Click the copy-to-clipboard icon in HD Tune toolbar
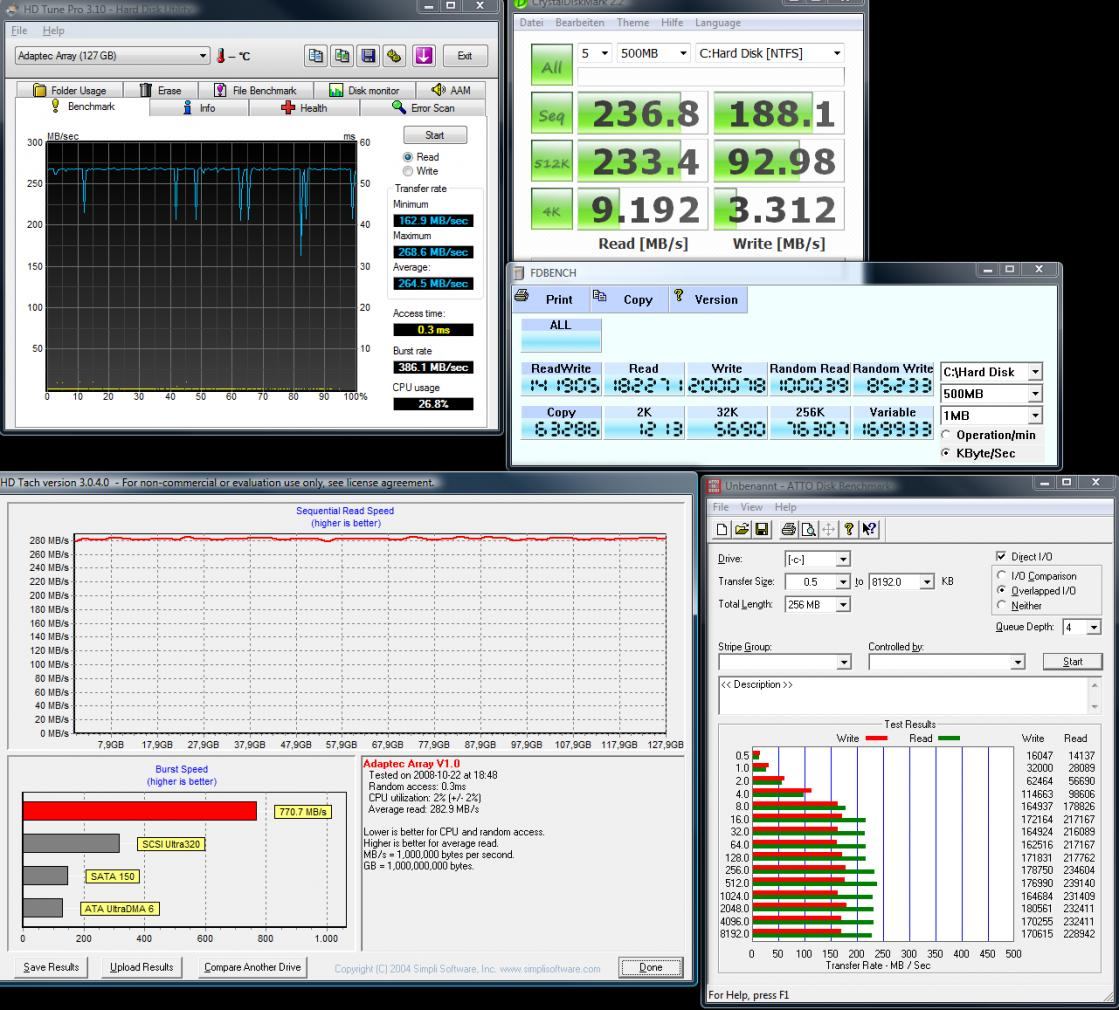Screen dimensions: 1119x1010 pos(315,56)
